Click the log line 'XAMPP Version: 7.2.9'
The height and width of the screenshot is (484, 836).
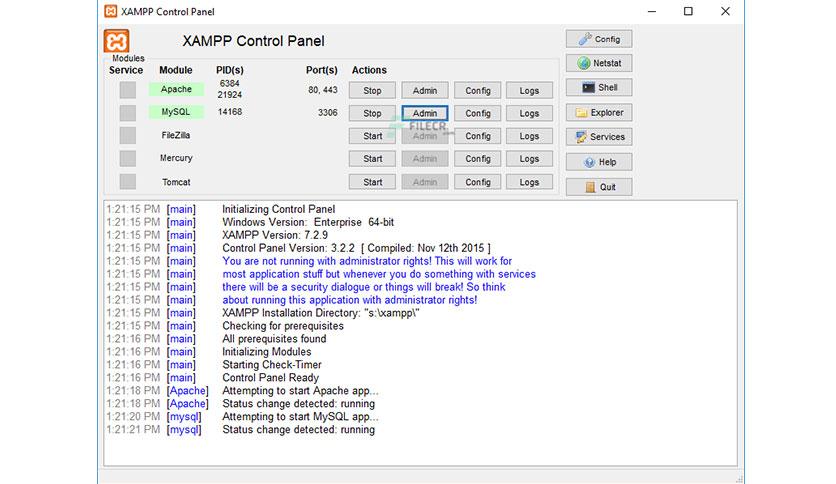point(275,235)
